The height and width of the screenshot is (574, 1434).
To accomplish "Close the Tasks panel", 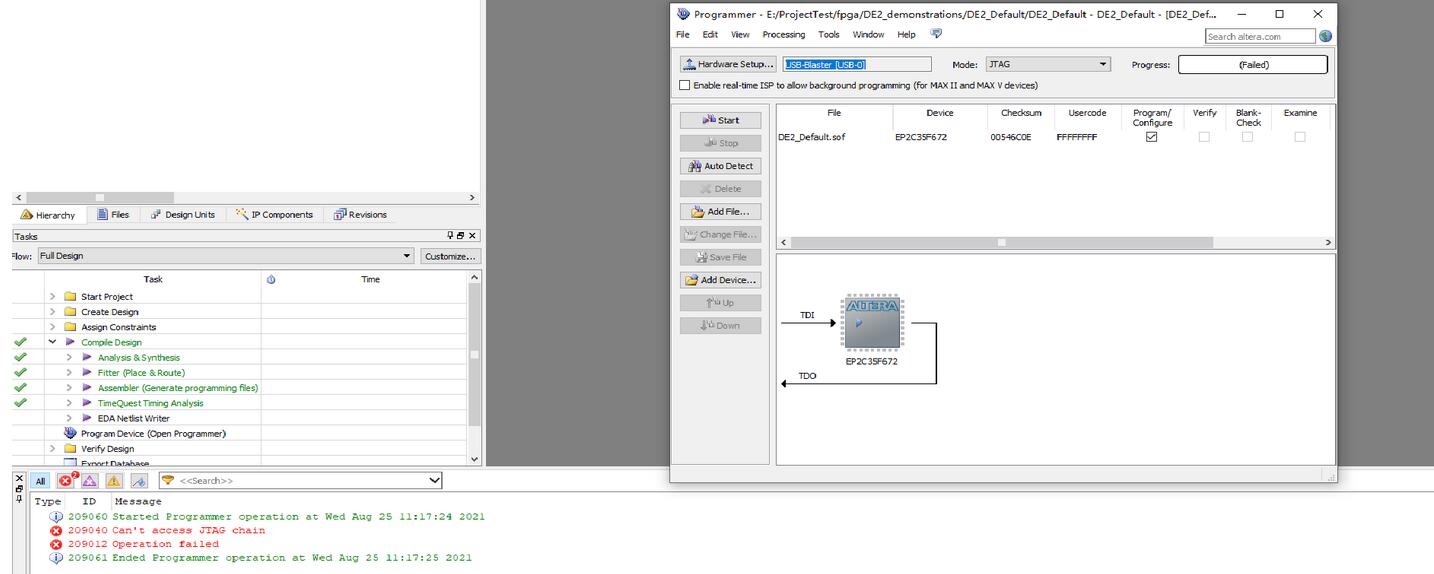I will pyautogui.click(x=473, y=236).
